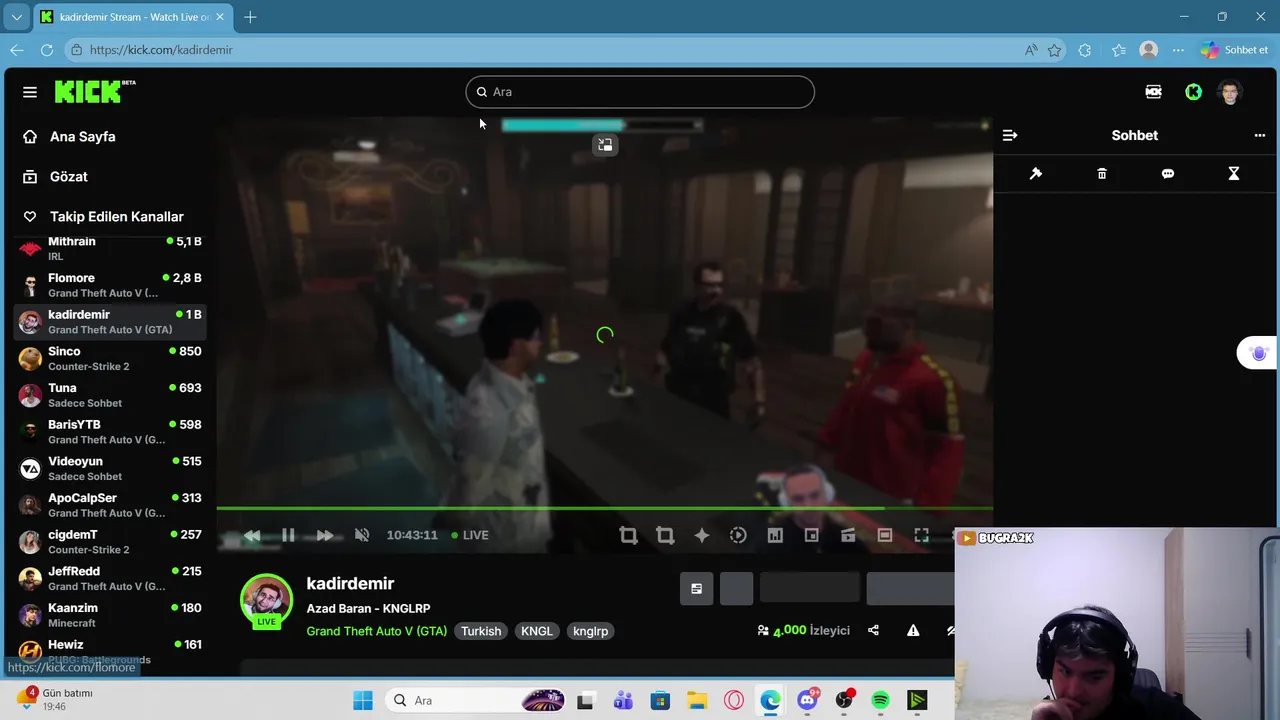Open Videoyun channel in the sidebar
This screenshot has height=720, width=1280.
click(x=110, y=468)
